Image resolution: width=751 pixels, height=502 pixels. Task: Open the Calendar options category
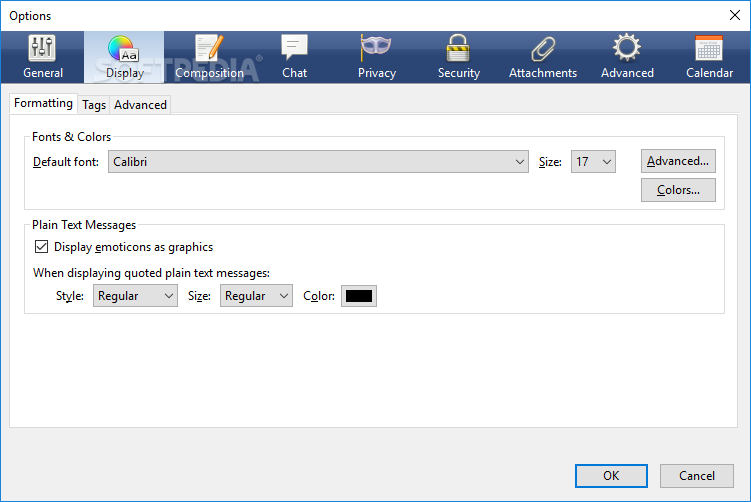click(709, 57)
